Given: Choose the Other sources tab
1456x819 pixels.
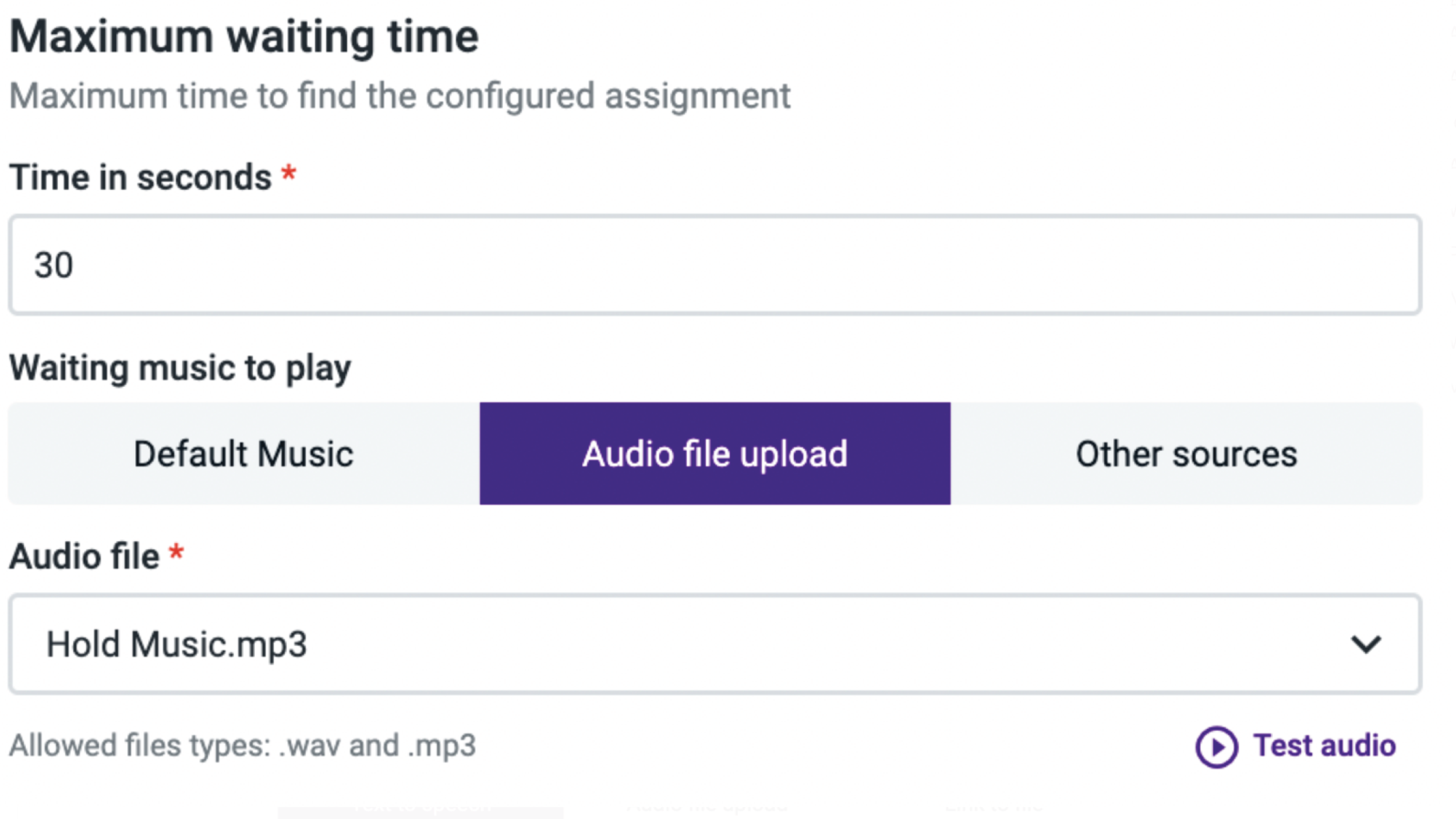Looking at the screenshot, I should pyautogui.click(x=1186, y=453).
